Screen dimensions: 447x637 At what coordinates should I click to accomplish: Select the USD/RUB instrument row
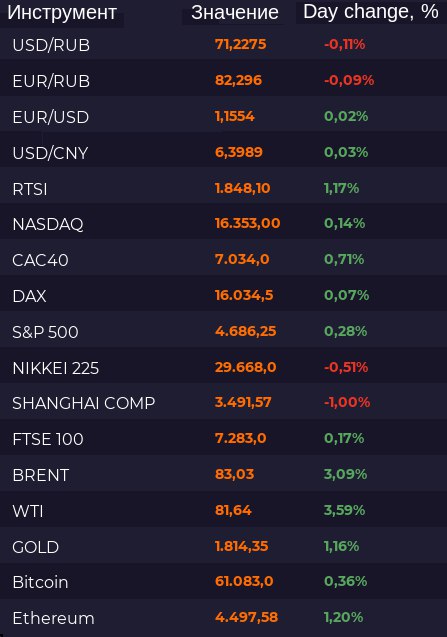tap(224, 45)
